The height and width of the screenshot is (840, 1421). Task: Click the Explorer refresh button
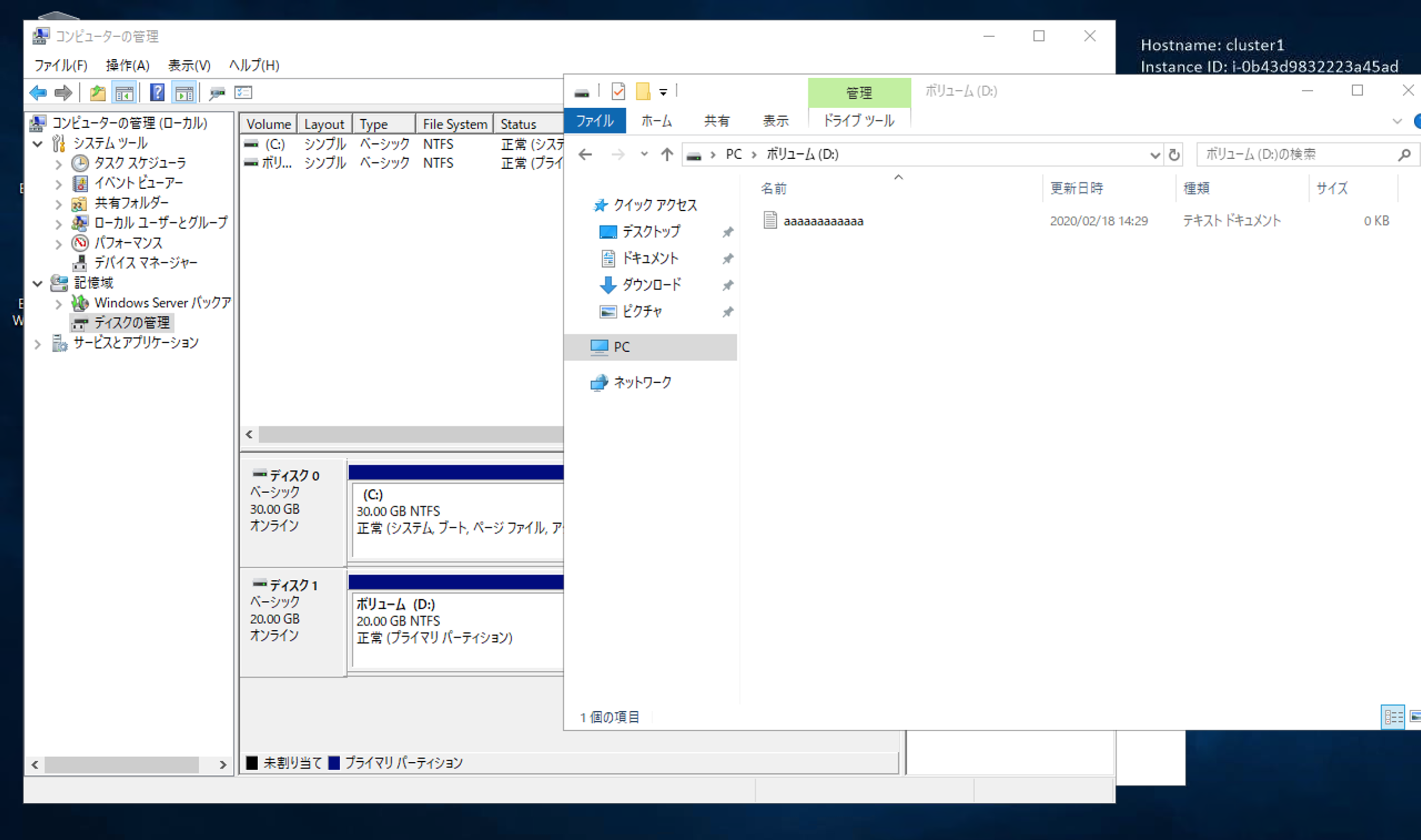tap(1174, 155)
